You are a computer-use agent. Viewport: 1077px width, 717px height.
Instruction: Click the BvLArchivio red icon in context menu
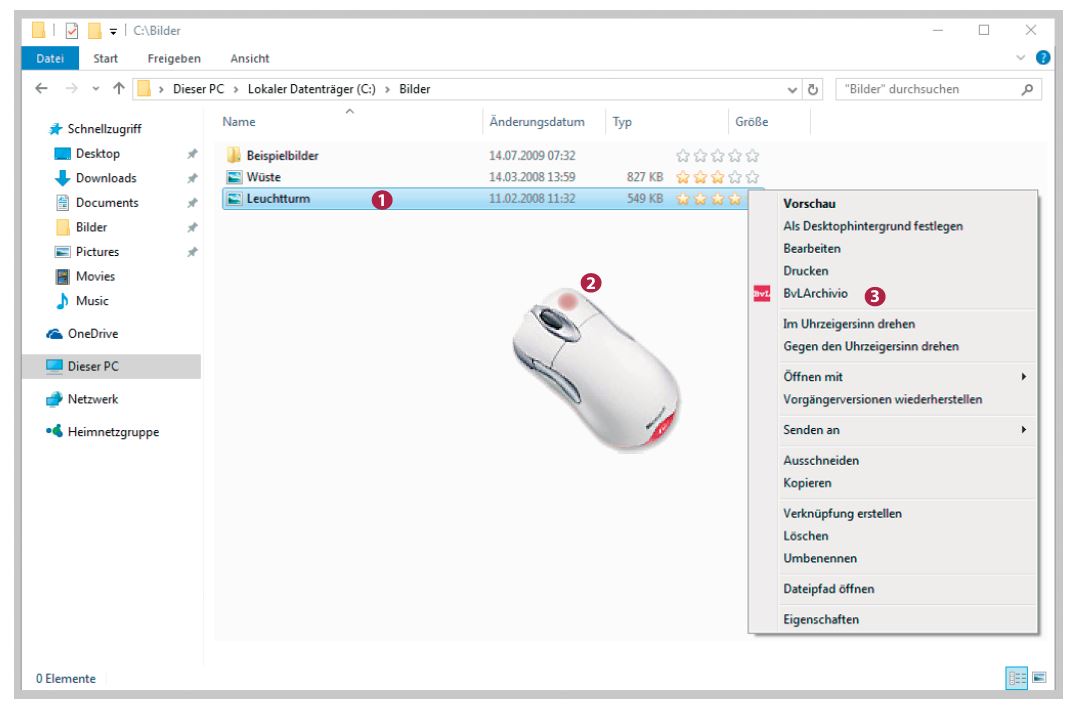(761, 294)
